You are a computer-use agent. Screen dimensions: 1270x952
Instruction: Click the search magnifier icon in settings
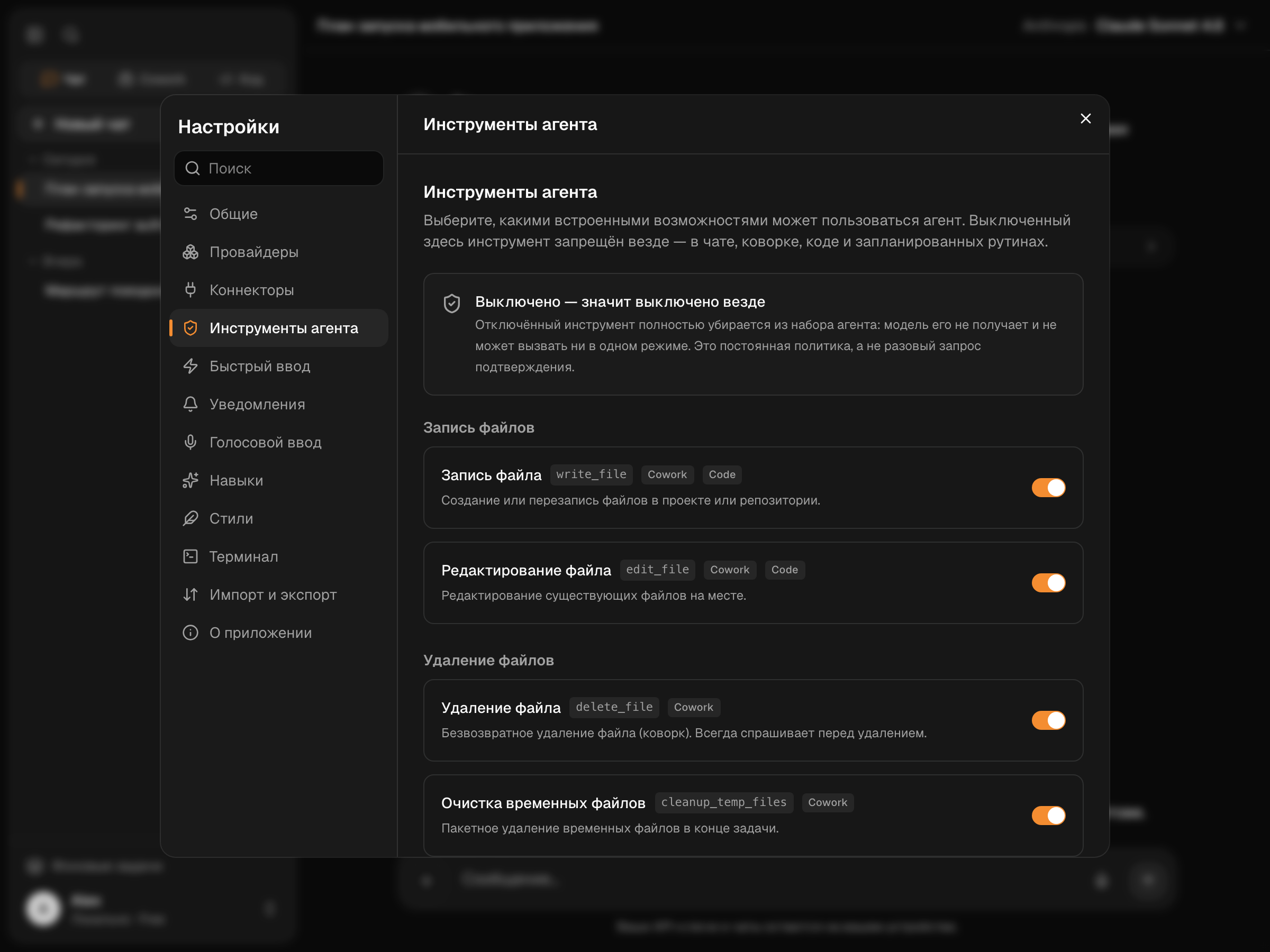tap(192, 168)
